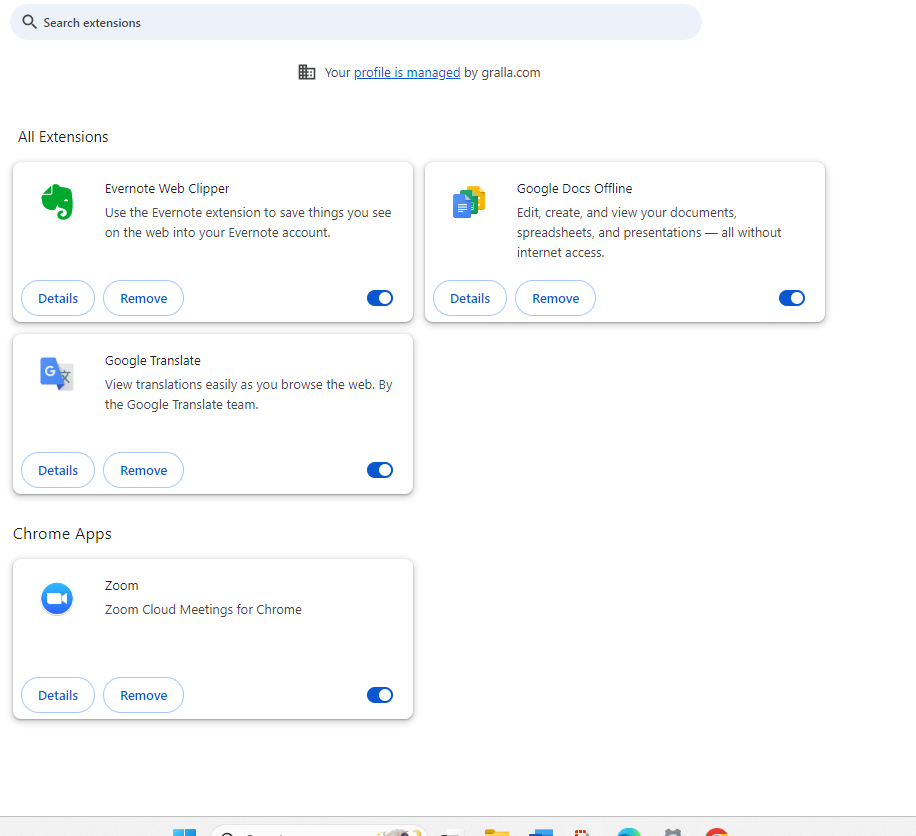
Task: Click the Google Translate description text
Action: (248, 394)
